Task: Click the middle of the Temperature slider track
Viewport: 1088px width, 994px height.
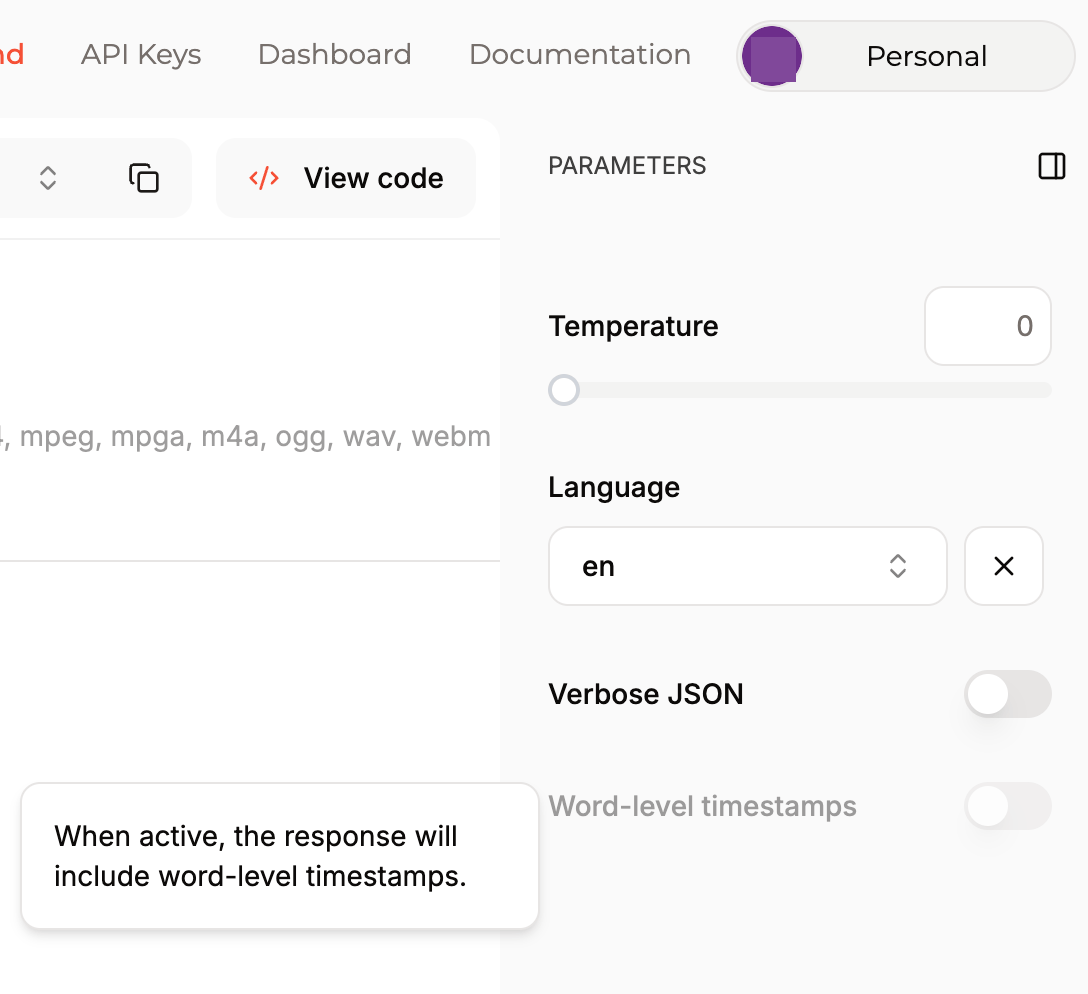Action: point(800,390)
